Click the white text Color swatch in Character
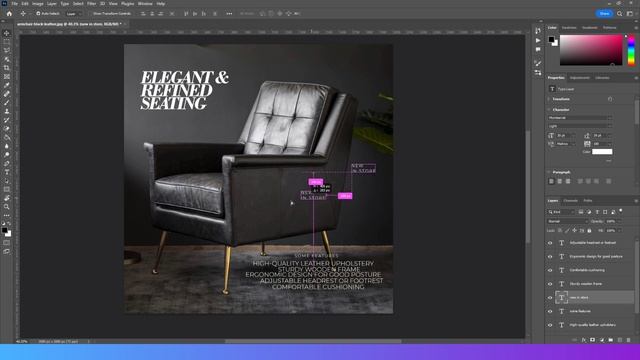This screenshot has height=360, width=640. click(602, 152)
